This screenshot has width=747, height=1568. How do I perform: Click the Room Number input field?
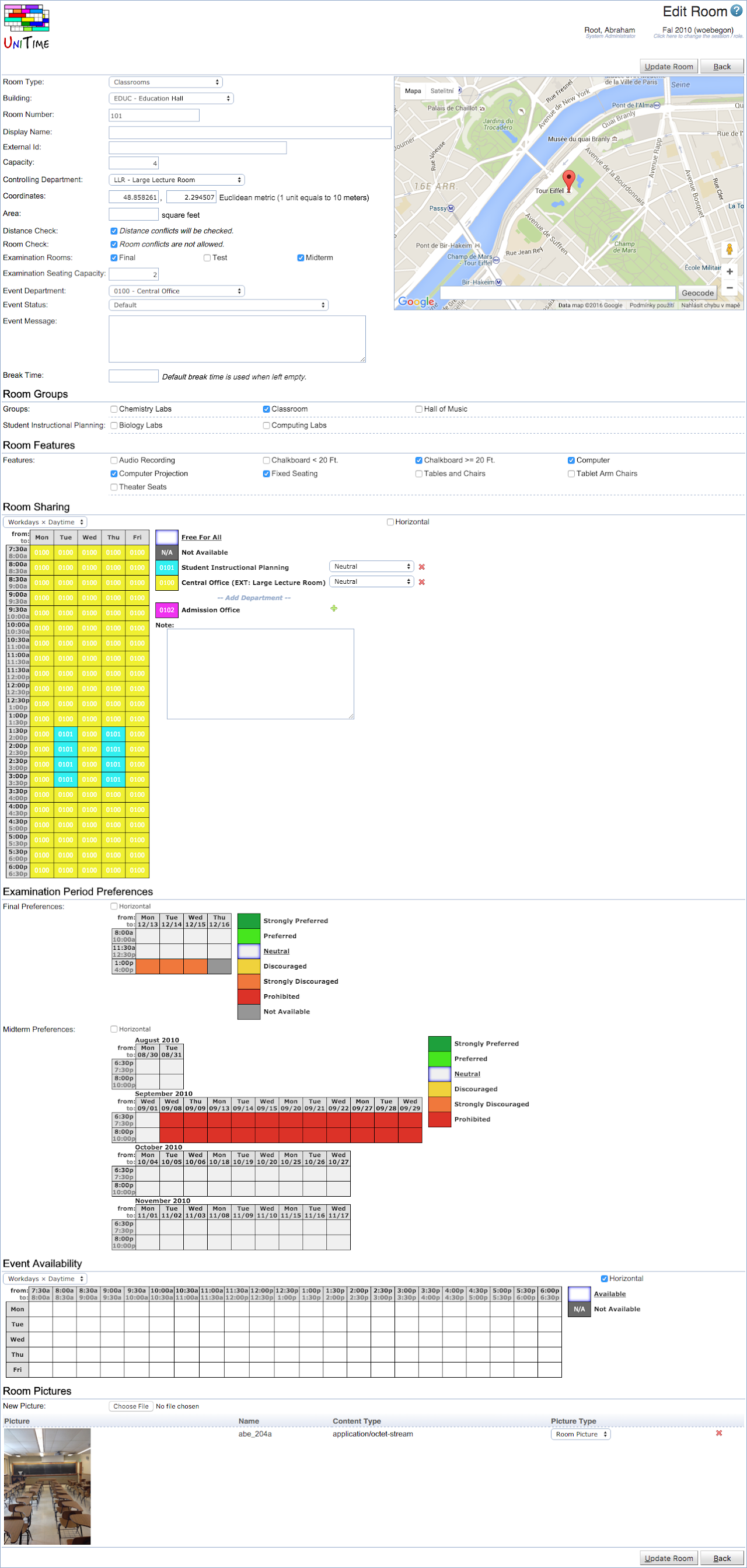pyautogui.click(x=154, y=115)
